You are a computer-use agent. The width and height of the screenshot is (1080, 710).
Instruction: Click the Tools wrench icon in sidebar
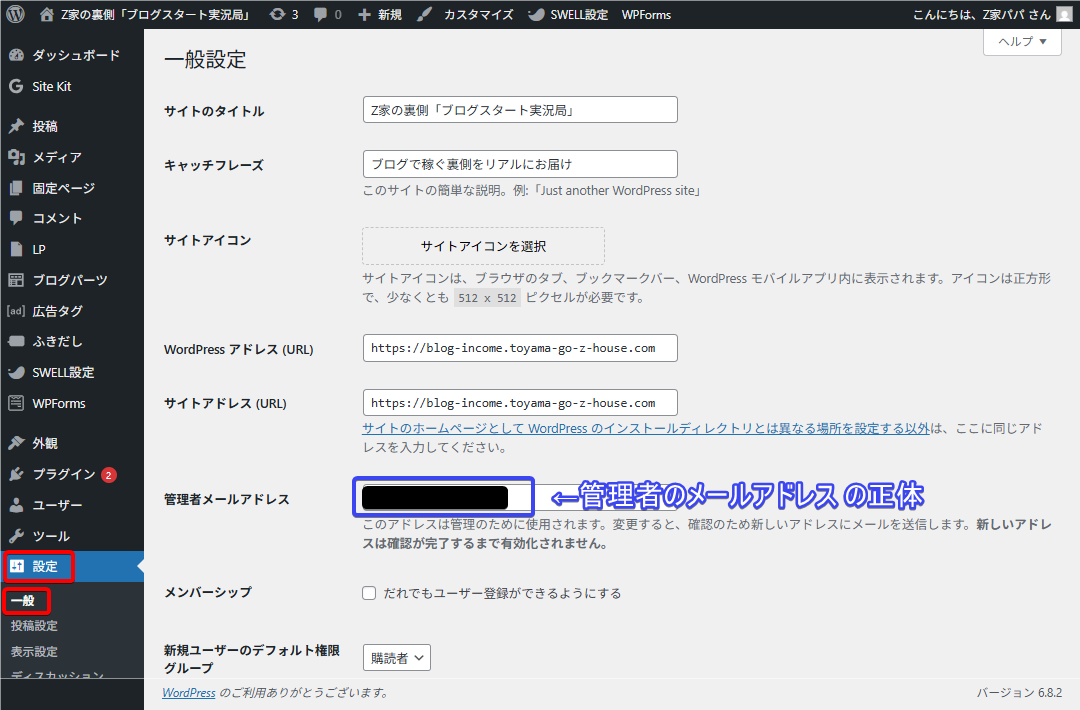16,536
